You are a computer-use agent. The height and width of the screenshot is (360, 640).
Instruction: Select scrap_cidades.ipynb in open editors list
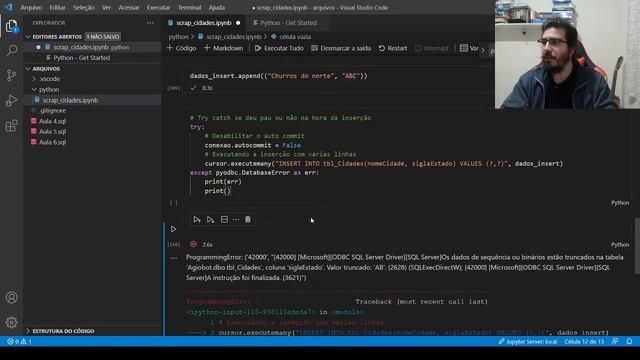(91, 47)
